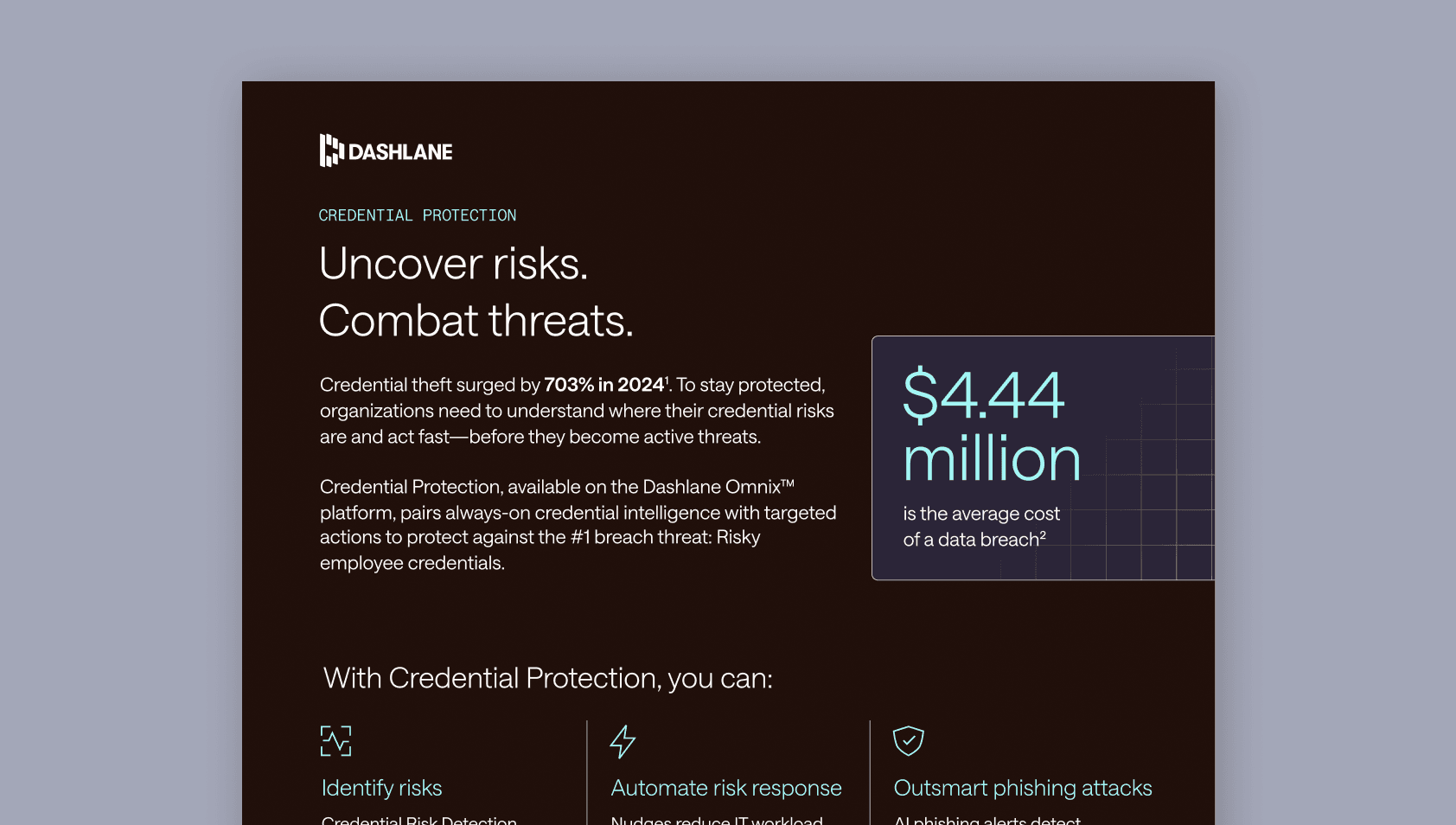1456x825 pixels.
Task: Click the 'Credential Risk Detection' text line
Action: pyautogui.click(x=418, y=820)
